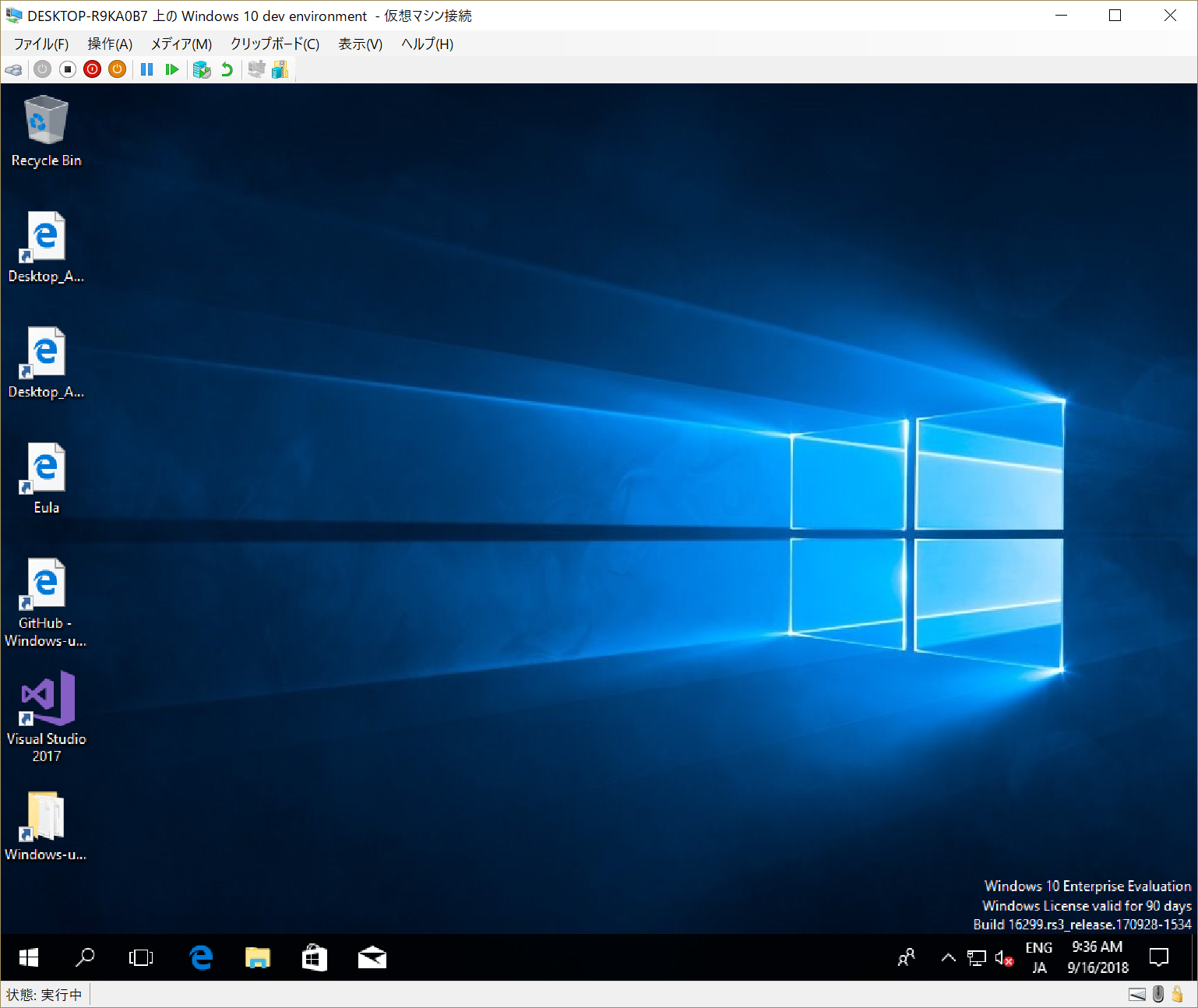
Task: Open the 操作(A) menu
Action: (x=110, y=44)
